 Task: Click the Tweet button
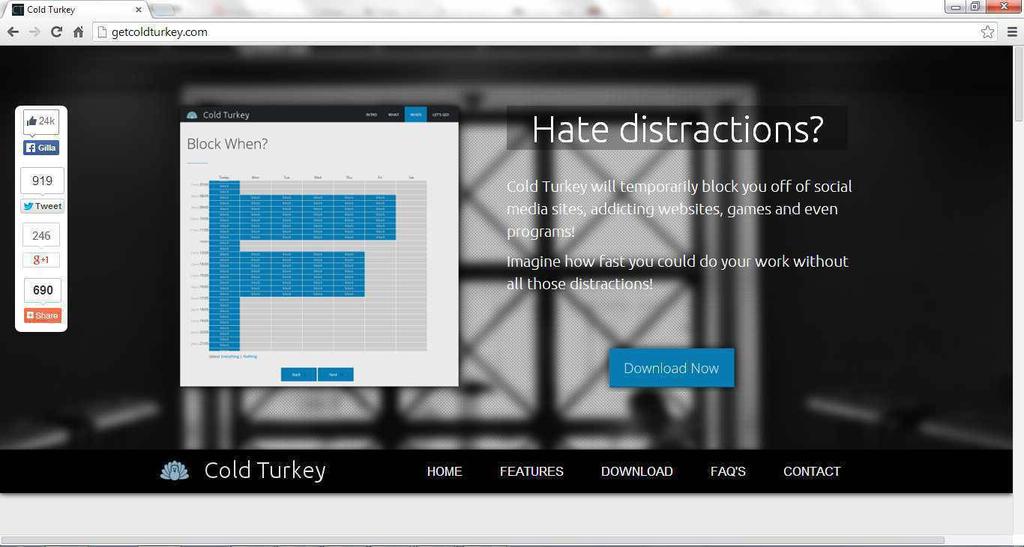[42, 206]
